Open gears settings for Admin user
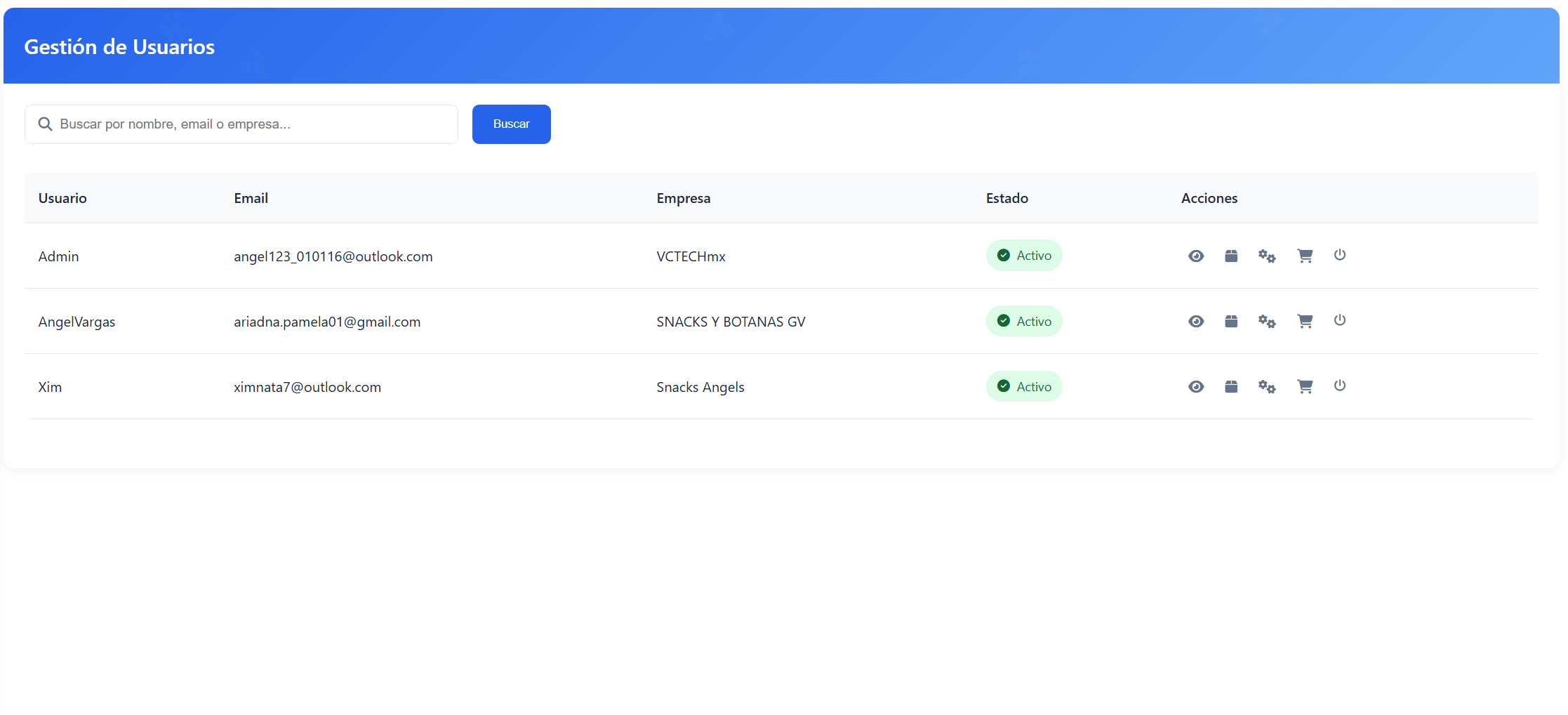 point(1267,256)
